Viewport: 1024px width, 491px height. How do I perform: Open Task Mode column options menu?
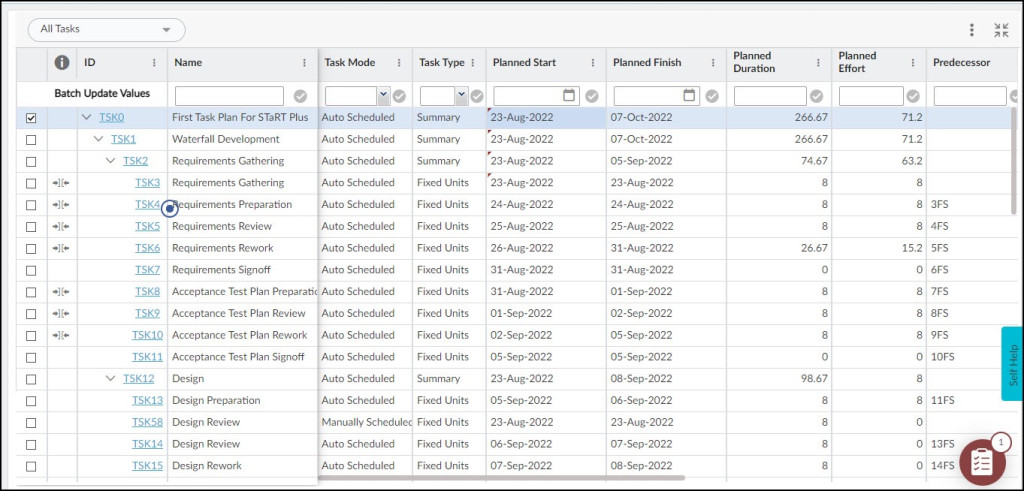click(399, 63)
